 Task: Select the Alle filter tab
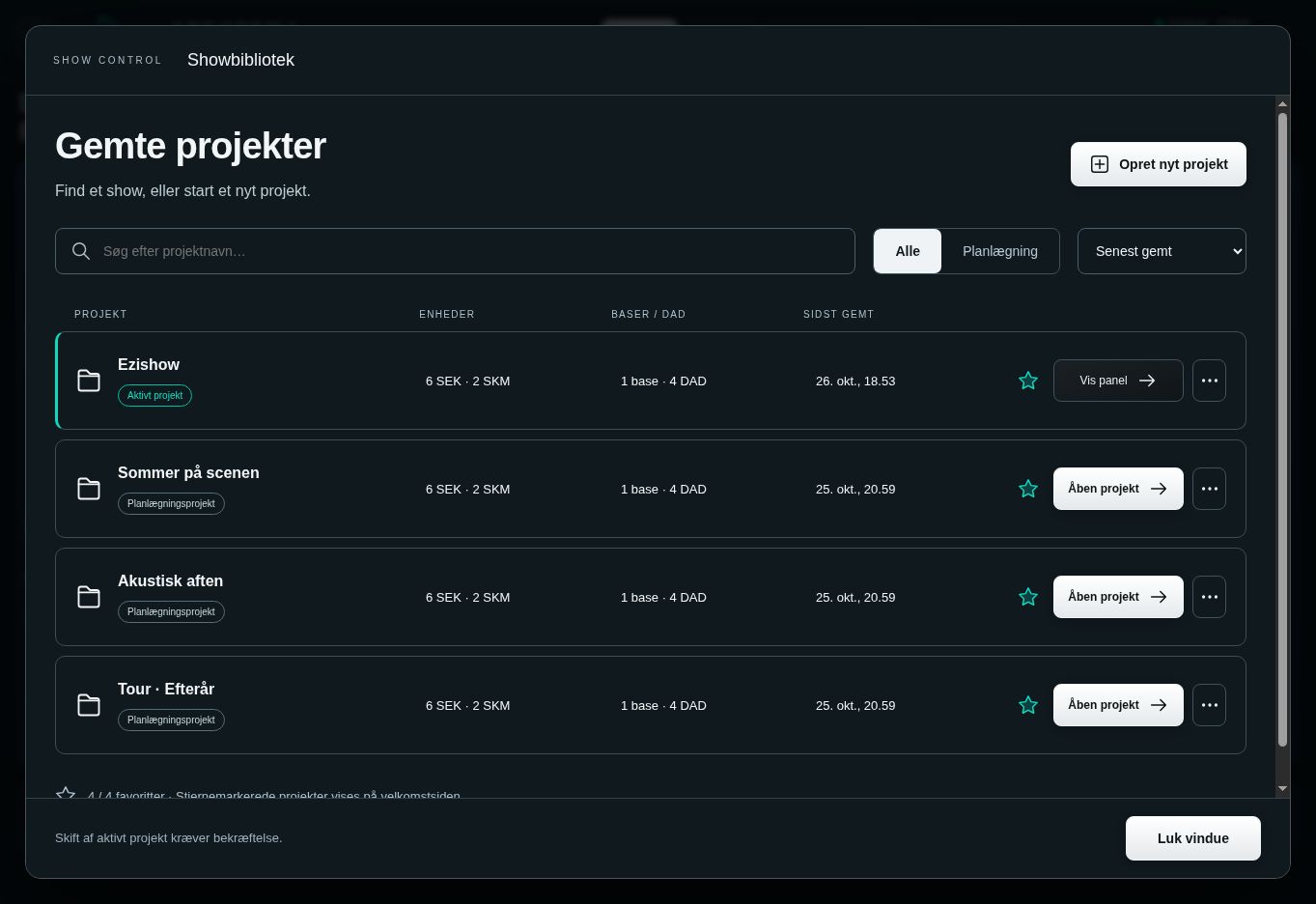(908, 251)
